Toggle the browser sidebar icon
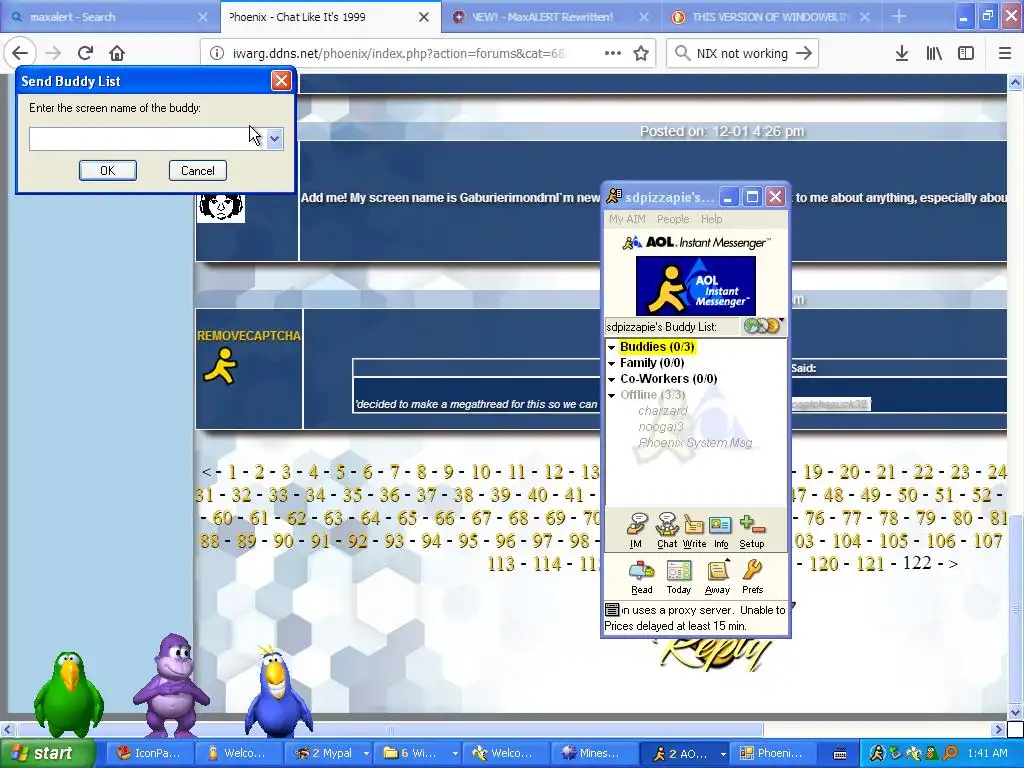 [x=966, y=53]
